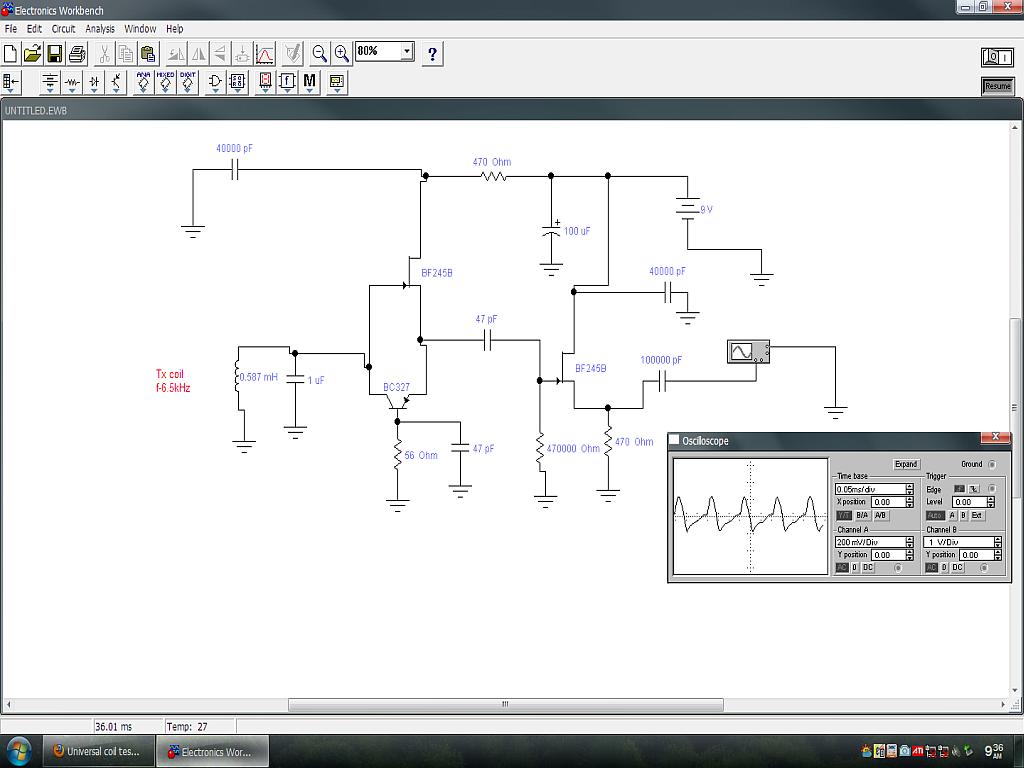Click Firefox 'Universal coil tes...' taskbar item
This screenshot has width=1024, height=768.
click(x=99, y=751)
